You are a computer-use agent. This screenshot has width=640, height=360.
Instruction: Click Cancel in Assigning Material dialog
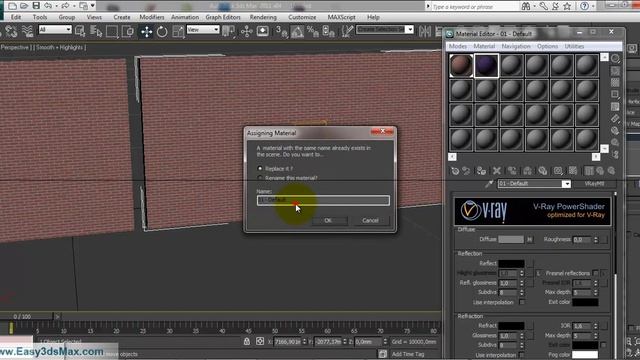click(370, 220)
